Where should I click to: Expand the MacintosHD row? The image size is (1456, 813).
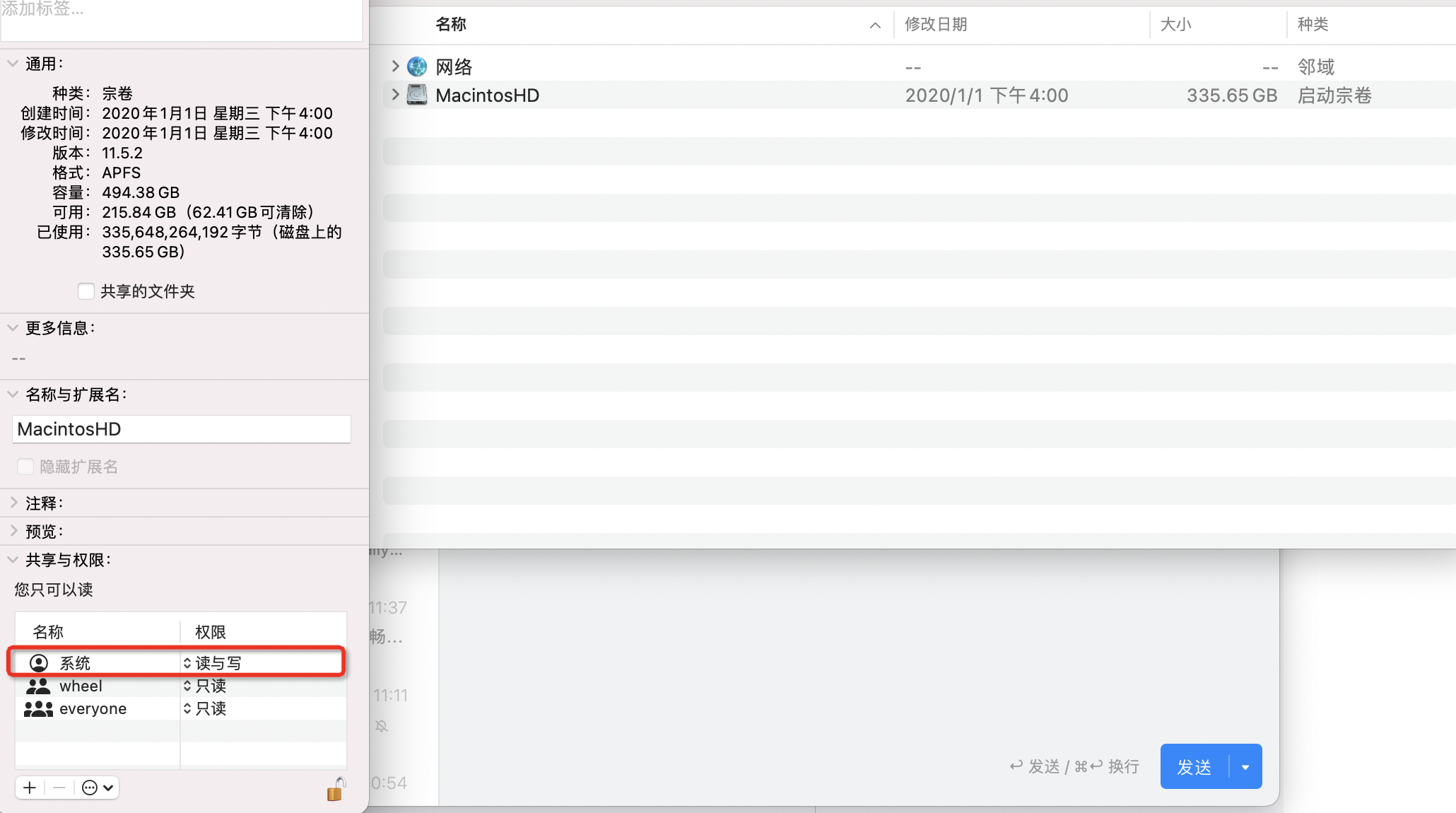tap(395, 95)
